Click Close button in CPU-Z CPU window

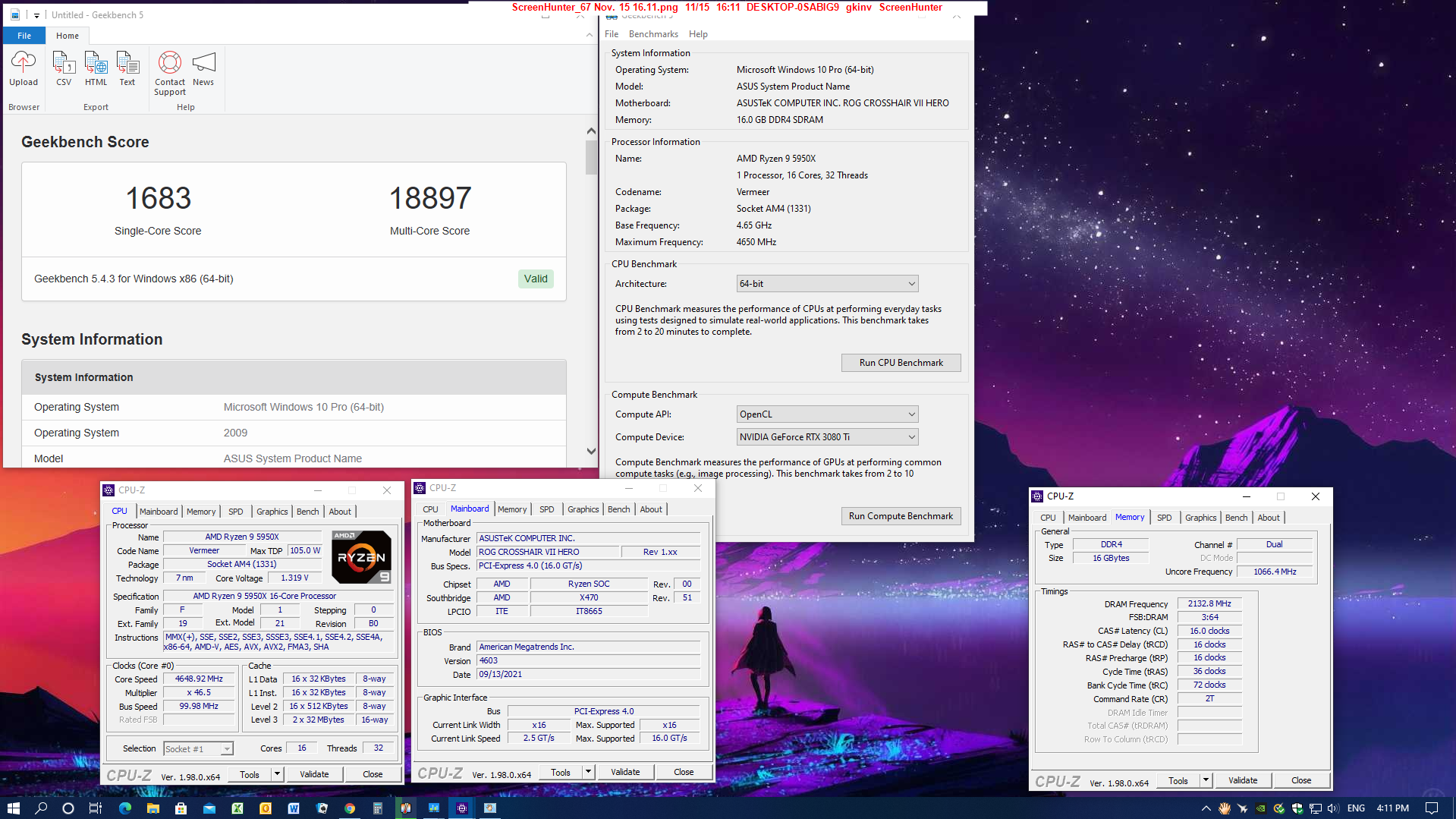click(373, 774)
